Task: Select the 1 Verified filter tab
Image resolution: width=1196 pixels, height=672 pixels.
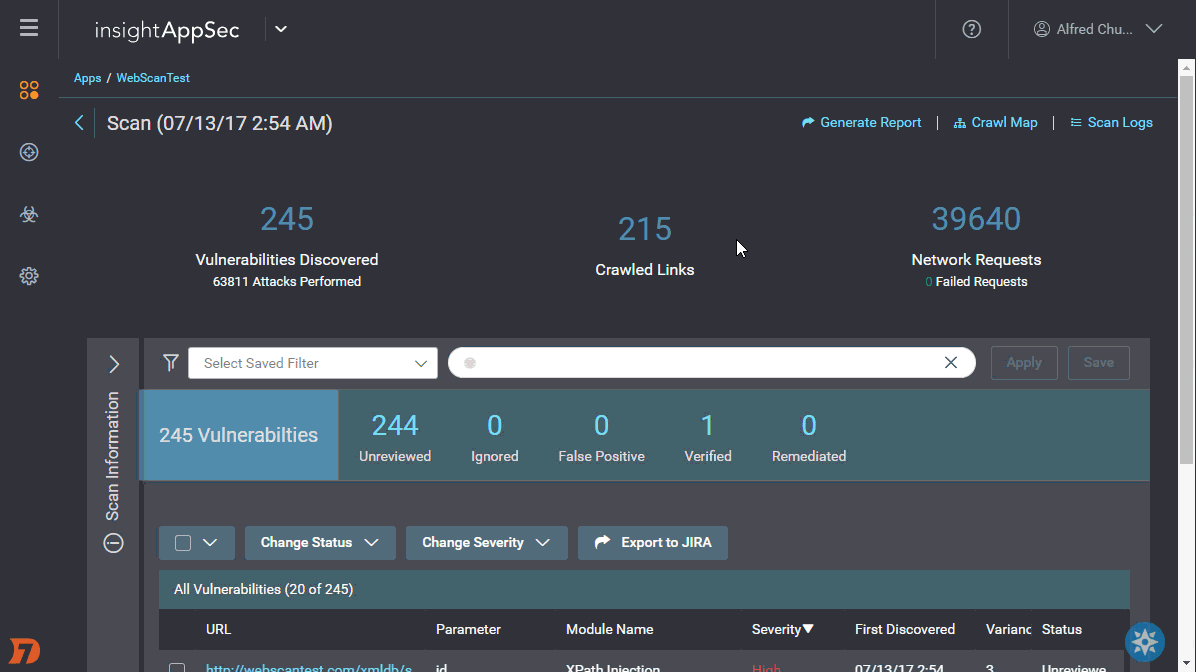Action: click(707, 436)
